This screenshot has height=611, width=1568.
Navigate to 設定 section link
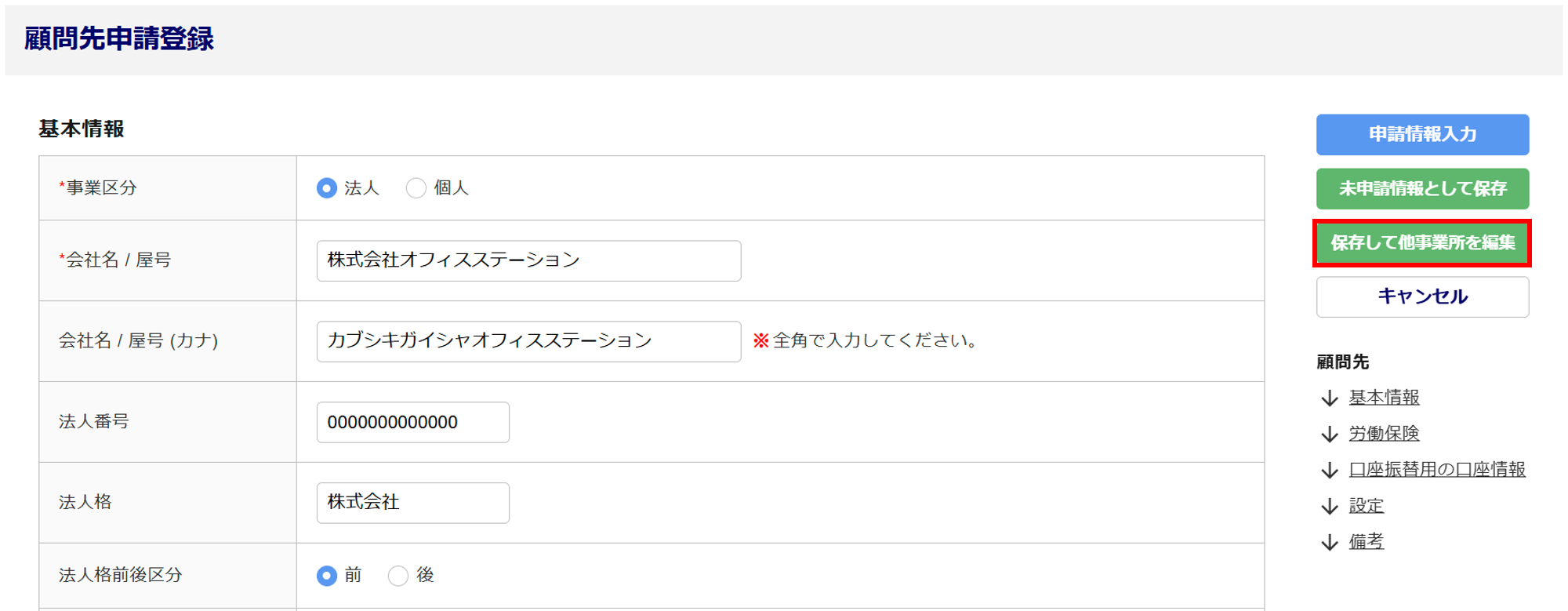[x=1366, y=506]
